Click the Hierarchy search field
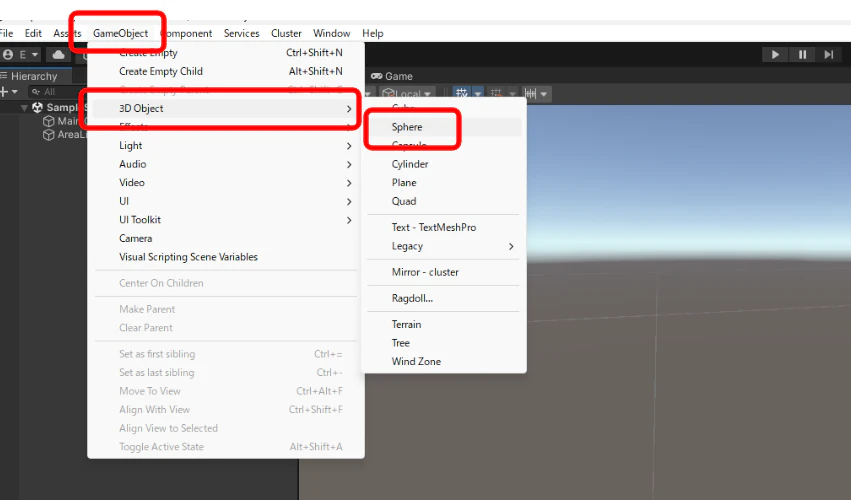This screenshot has height=500, width=851. click(57, 92)
